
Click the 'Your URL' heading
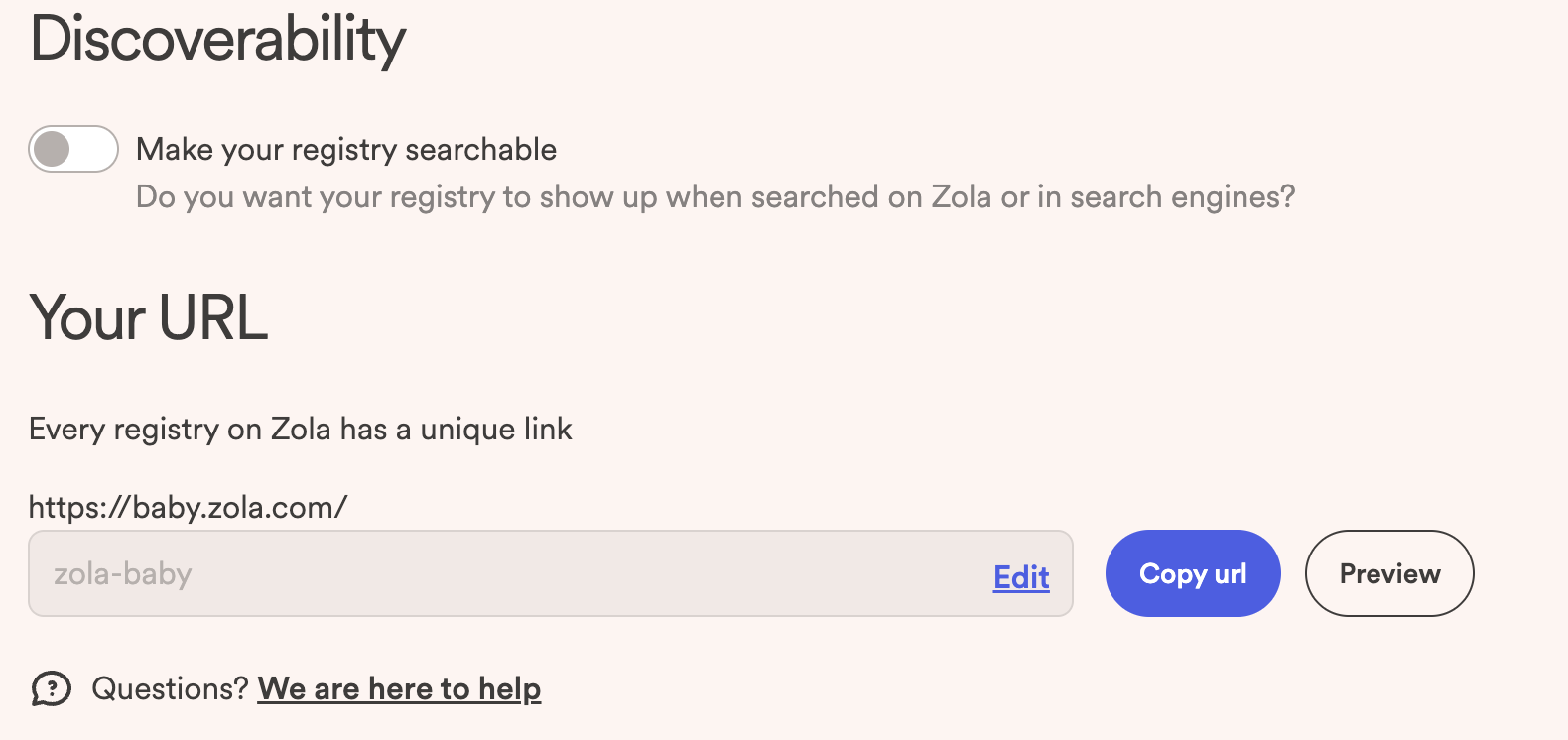pyautogui.click(x=149, y=318)
